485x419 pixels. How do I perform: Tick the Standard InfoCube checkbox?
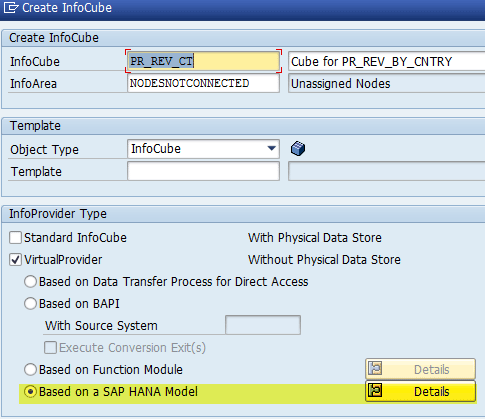tap(15, 238)
